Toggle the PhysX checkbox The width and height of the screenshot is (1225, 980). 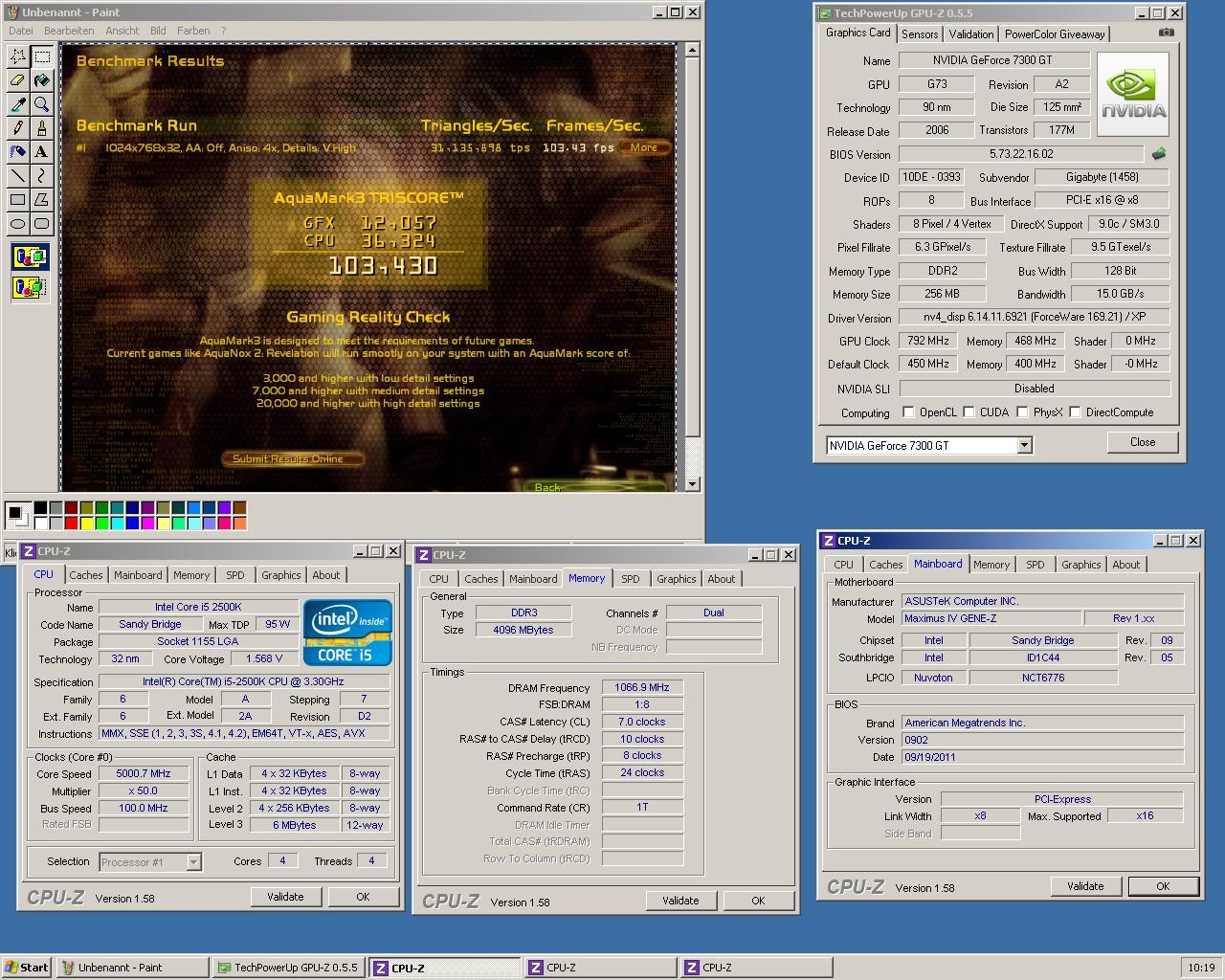tap(1022, 412)
